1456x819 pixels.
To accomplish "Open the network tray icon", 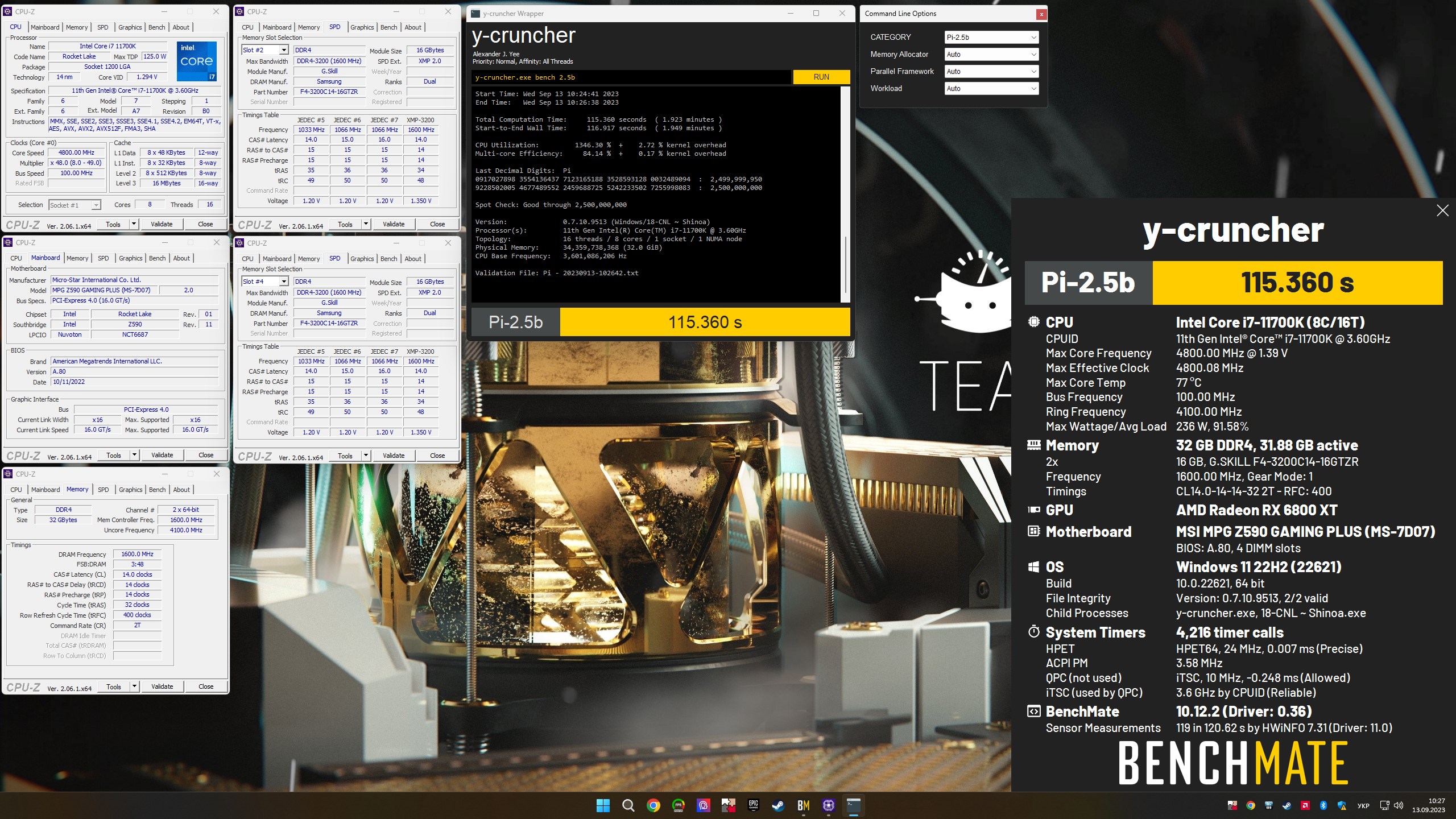I will coord(1385,805).
